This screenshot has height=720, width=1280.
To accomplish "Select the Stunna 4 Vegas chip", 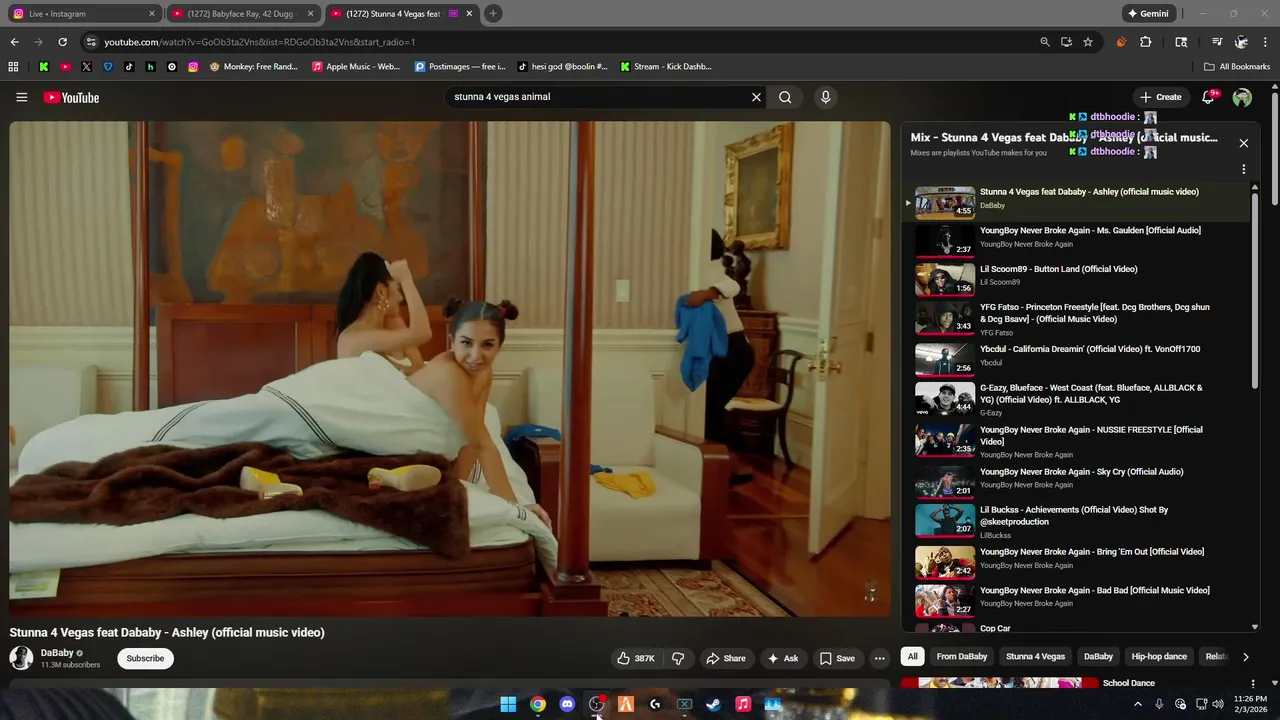I will coord(1035,657).
